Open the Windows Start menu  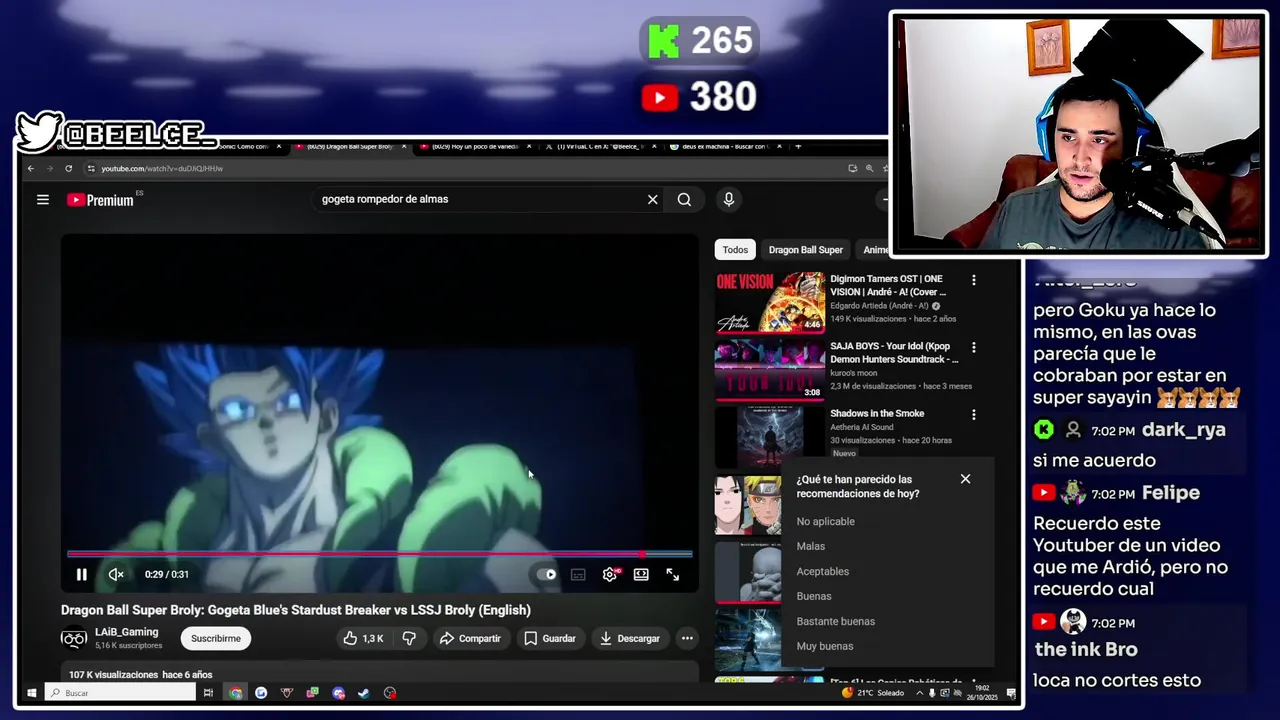32,693
